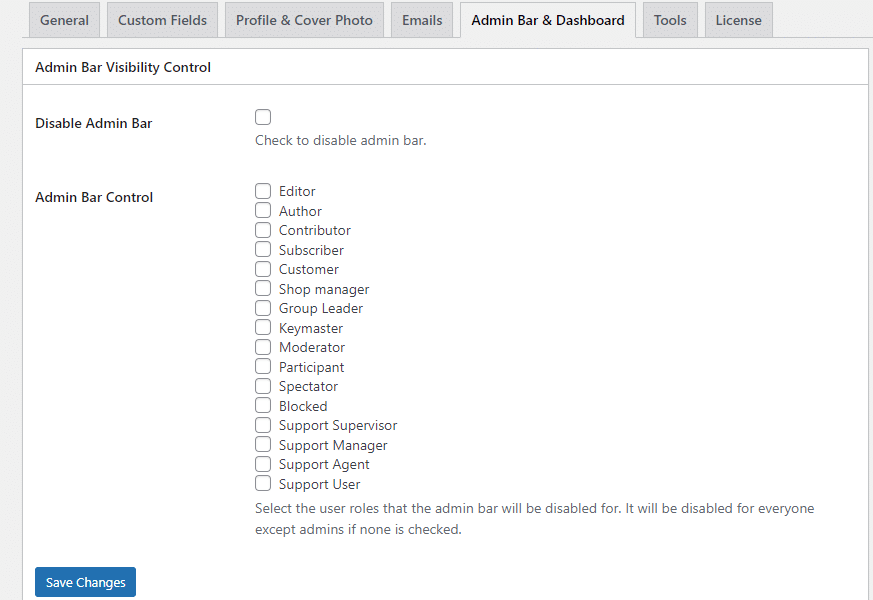Enable admin bar control for Editor role
The width and height of the screenshot is (873, 600).
click(262, 191)
